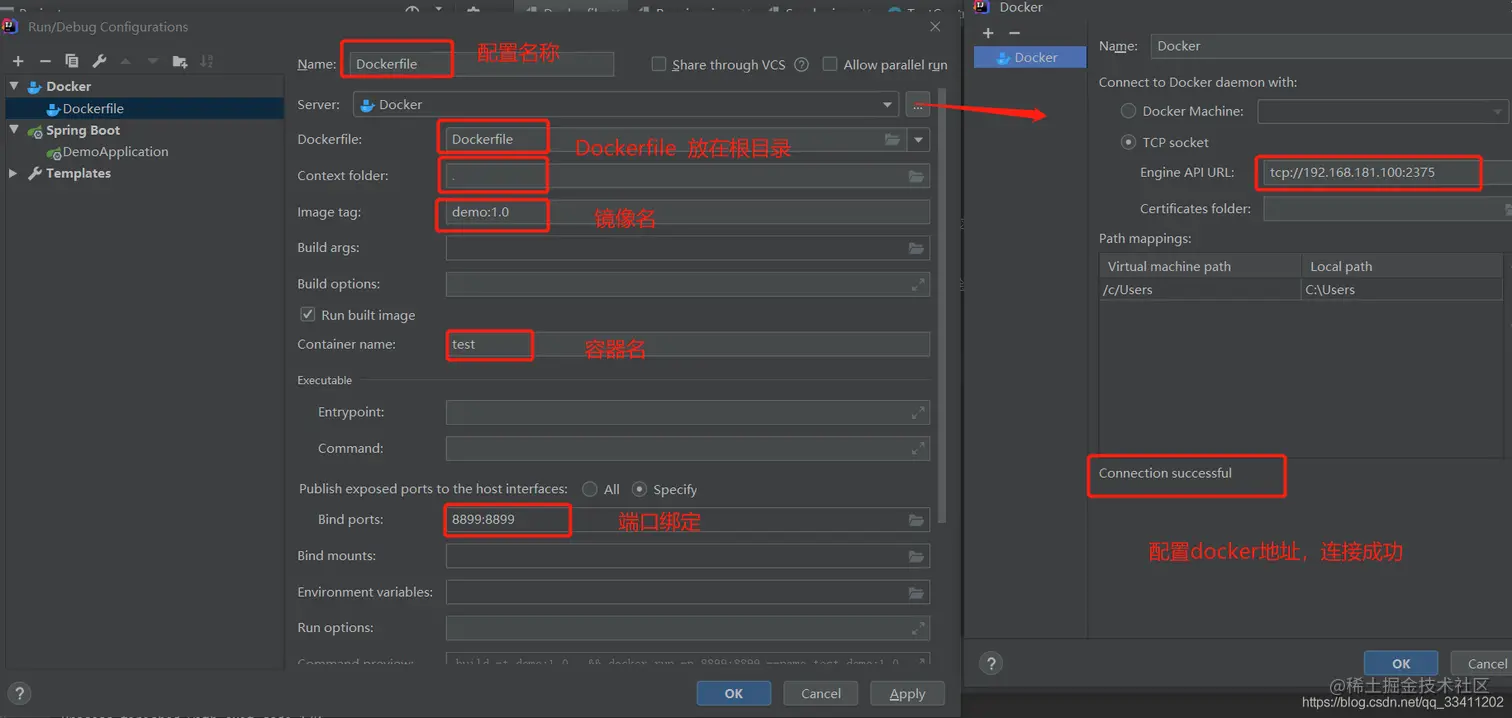This screenshot has height=718, width=1512.
Task: Apply the run configuration changes
Action: tap(907, 693)
